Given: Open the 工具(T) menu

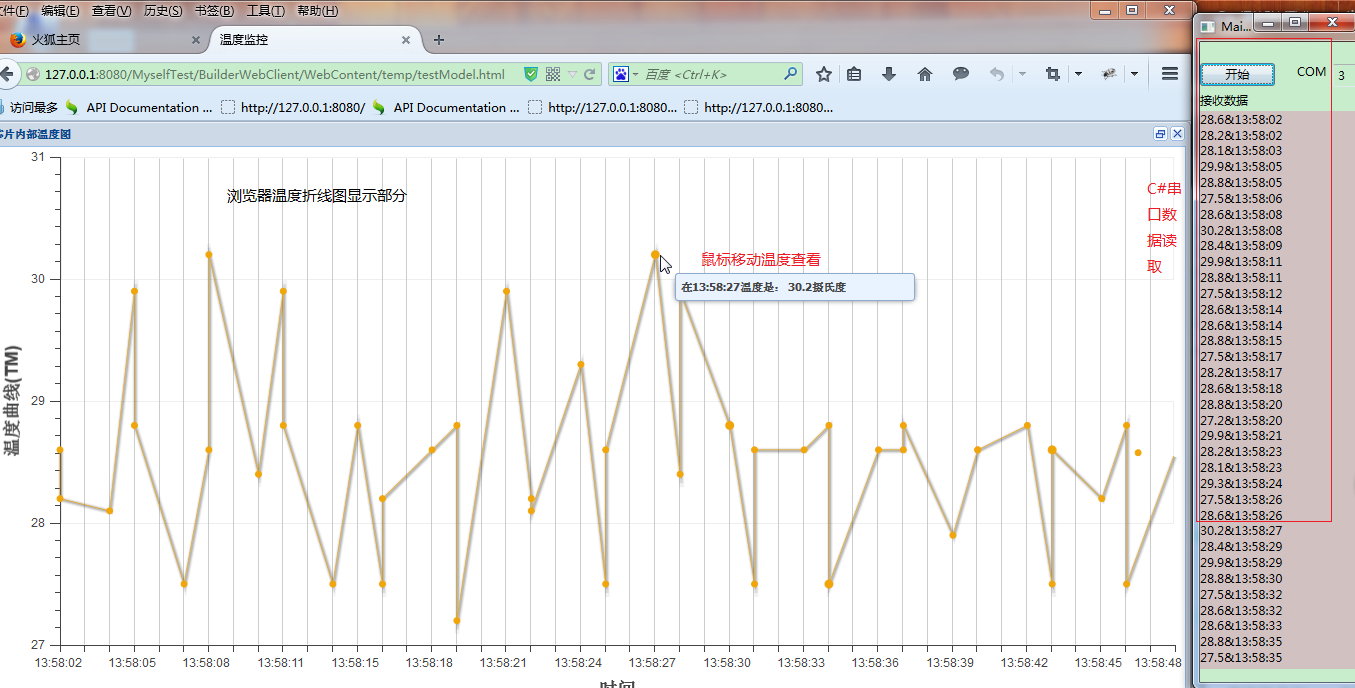Looking at the screenshot, I should pyautogui.click(x=266, y=11).
